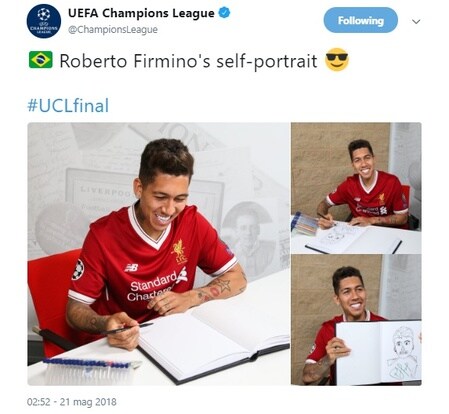Click the Liverpool crest on the large photo shirt
The image size is (449, 414).
tap(179, 251)
